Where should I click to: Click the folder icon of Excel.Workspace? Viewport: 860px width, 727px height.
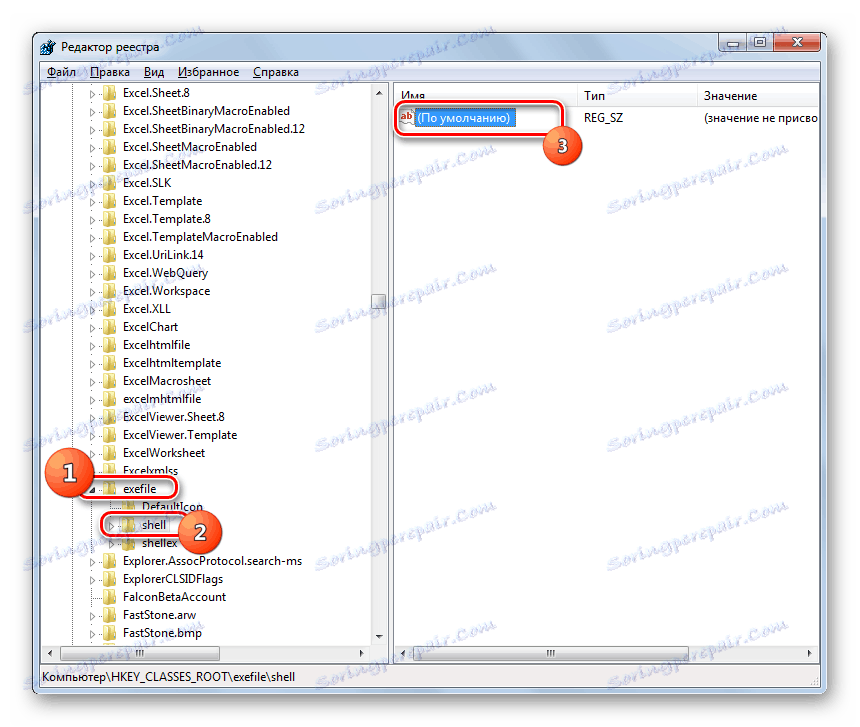pos(110,291)
